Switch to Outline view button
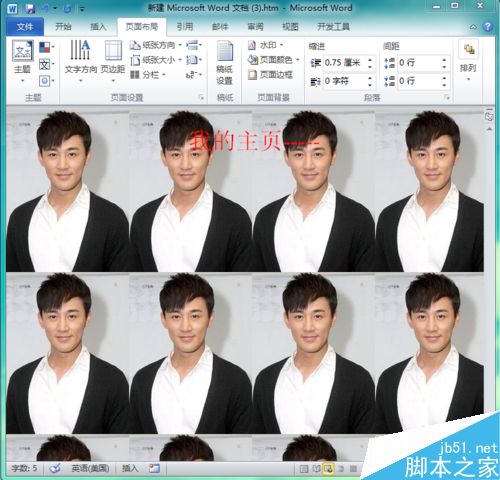 341,469
